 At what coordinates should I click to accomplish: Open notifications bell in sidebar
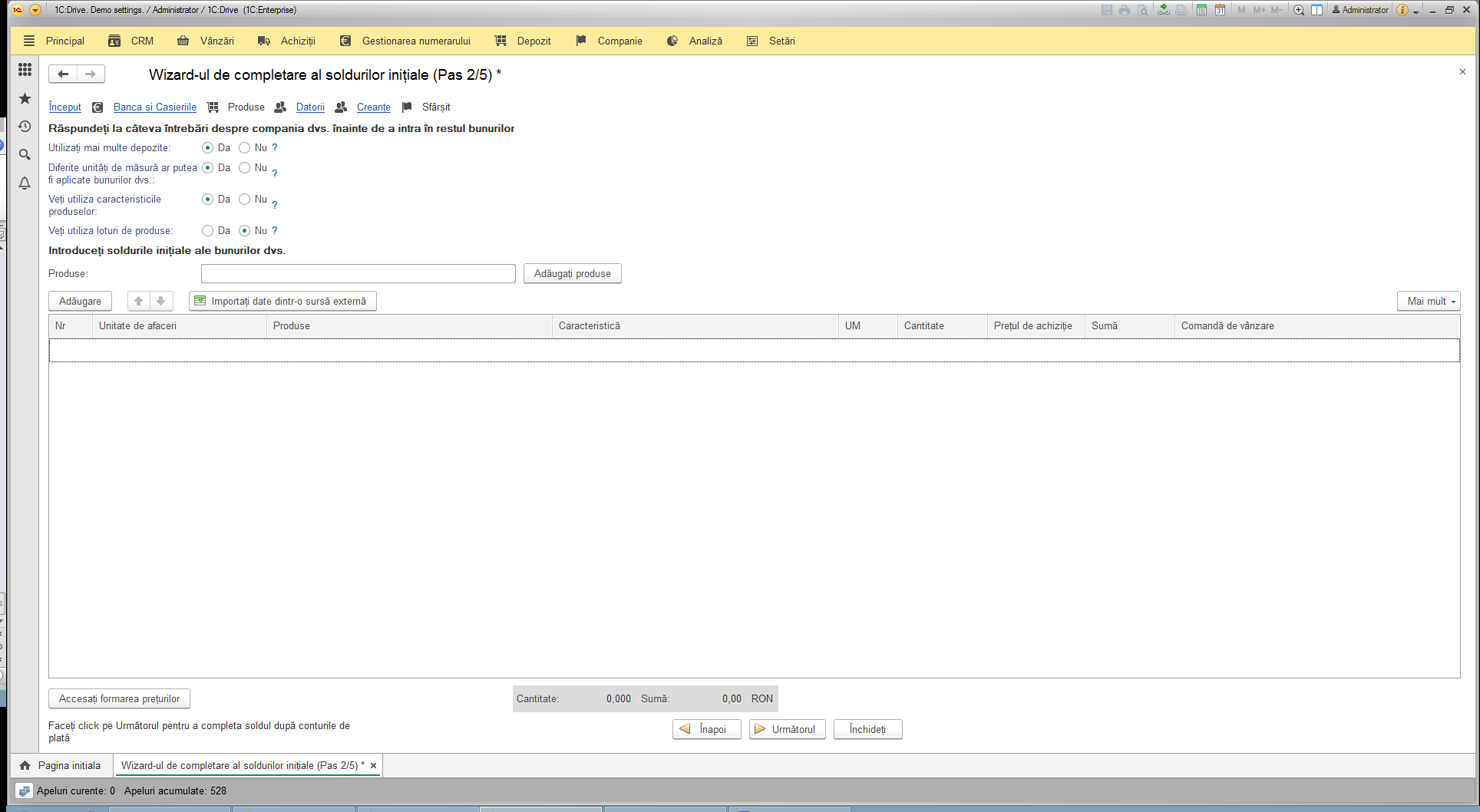coord(25,183)
